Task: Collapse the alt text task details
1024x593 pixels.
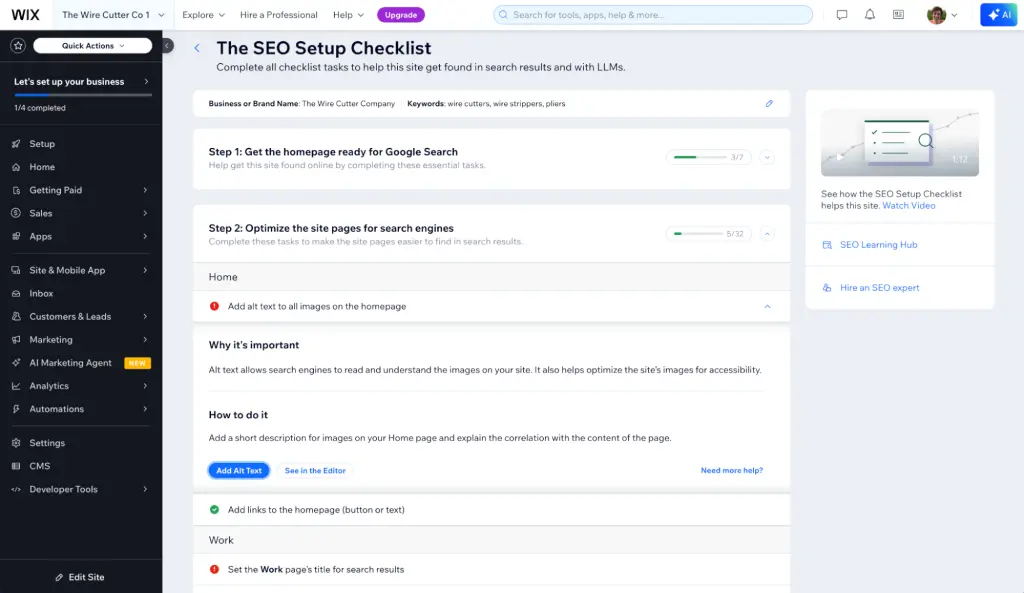Action: tap(767, 307)
